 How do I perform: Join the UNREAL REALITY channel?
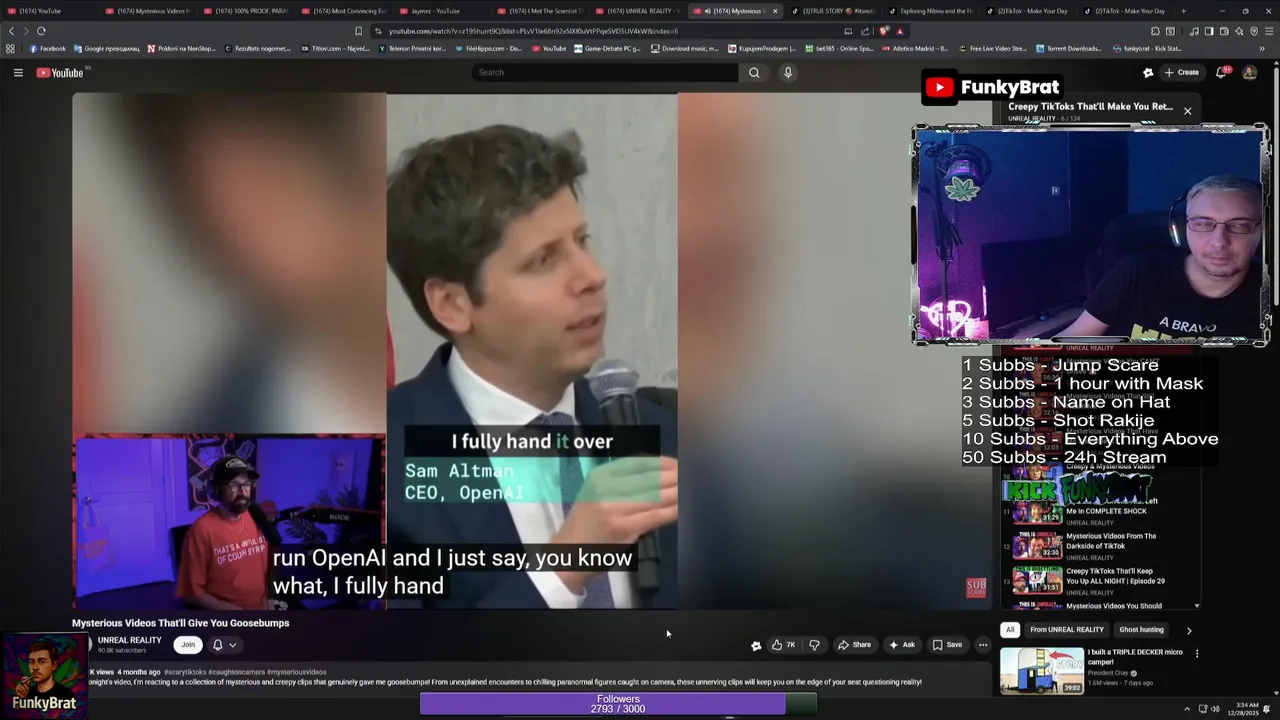188,645
